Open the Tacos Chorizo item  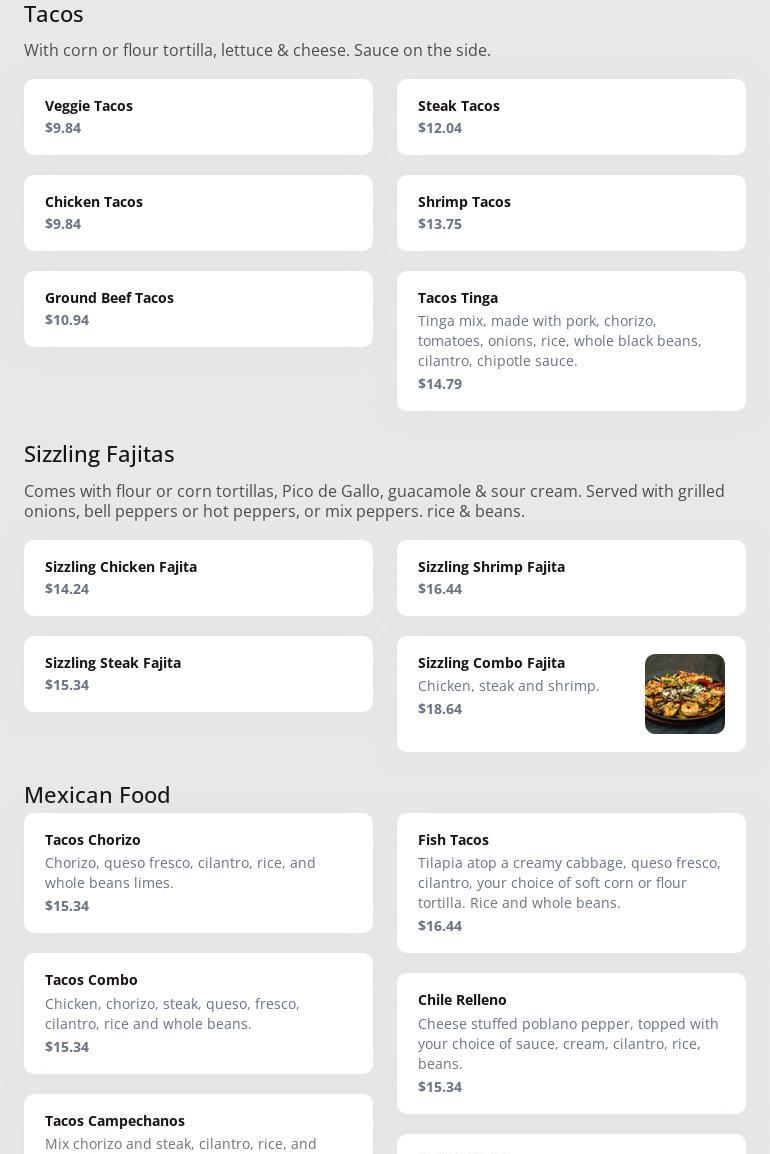coord(198,873)
